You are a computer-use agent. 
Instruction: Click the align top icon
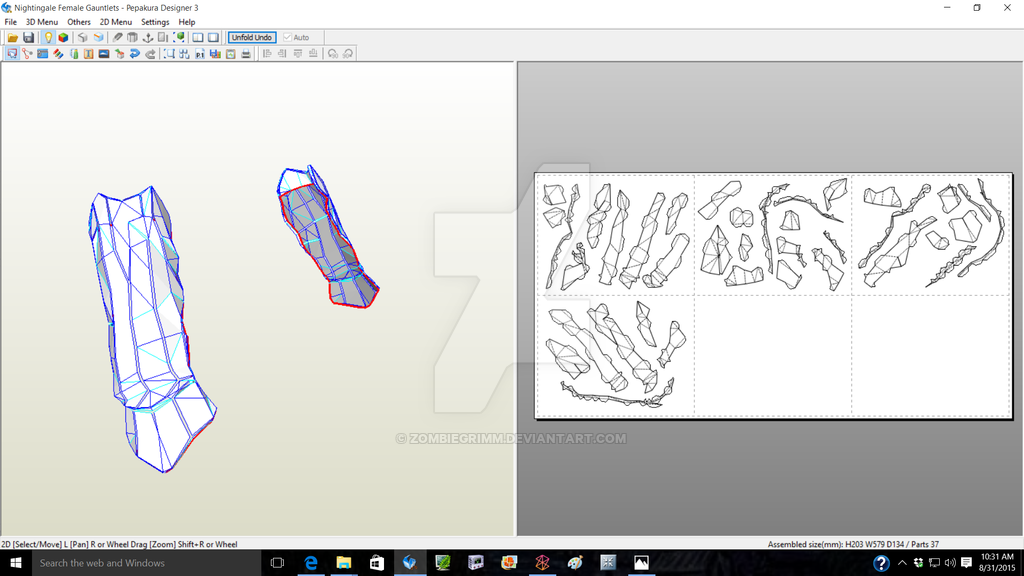tap(298, 54)
